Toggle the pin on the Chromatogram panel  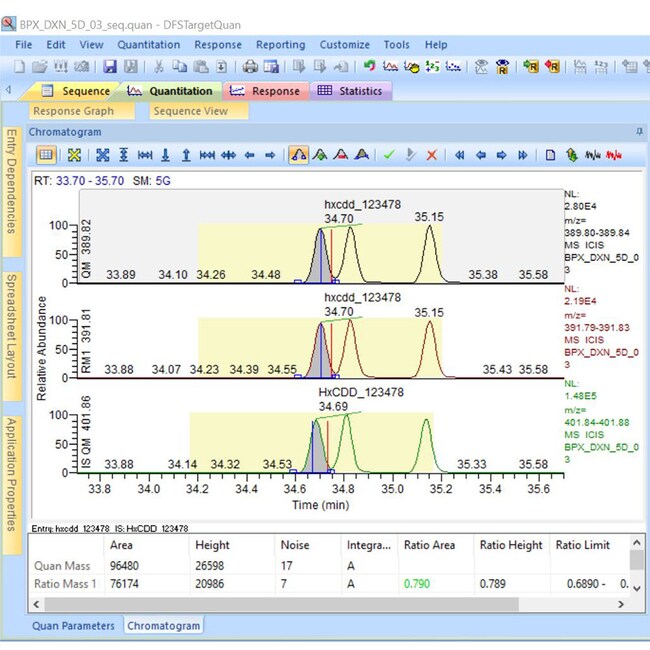point(639,132)
